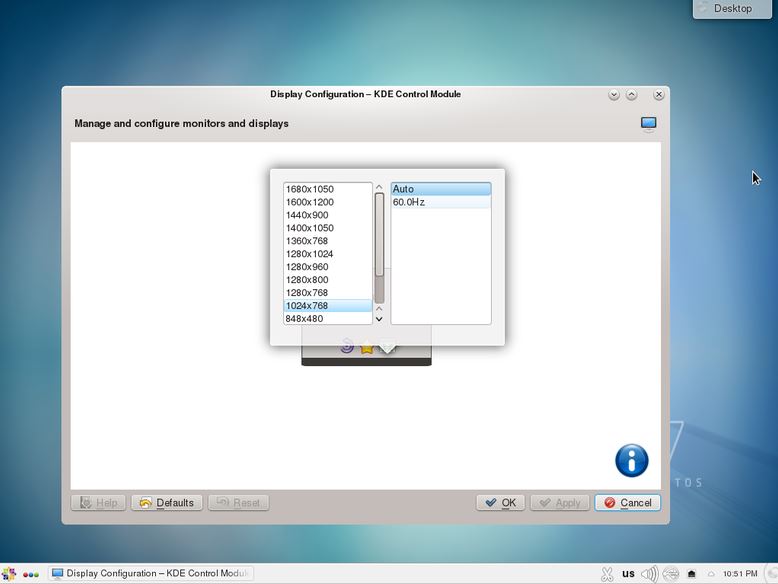Select the 1680x1050 resolution
The height and width of the screenshot is (584, 778).
pyautogui.click(x=327, y=189)
